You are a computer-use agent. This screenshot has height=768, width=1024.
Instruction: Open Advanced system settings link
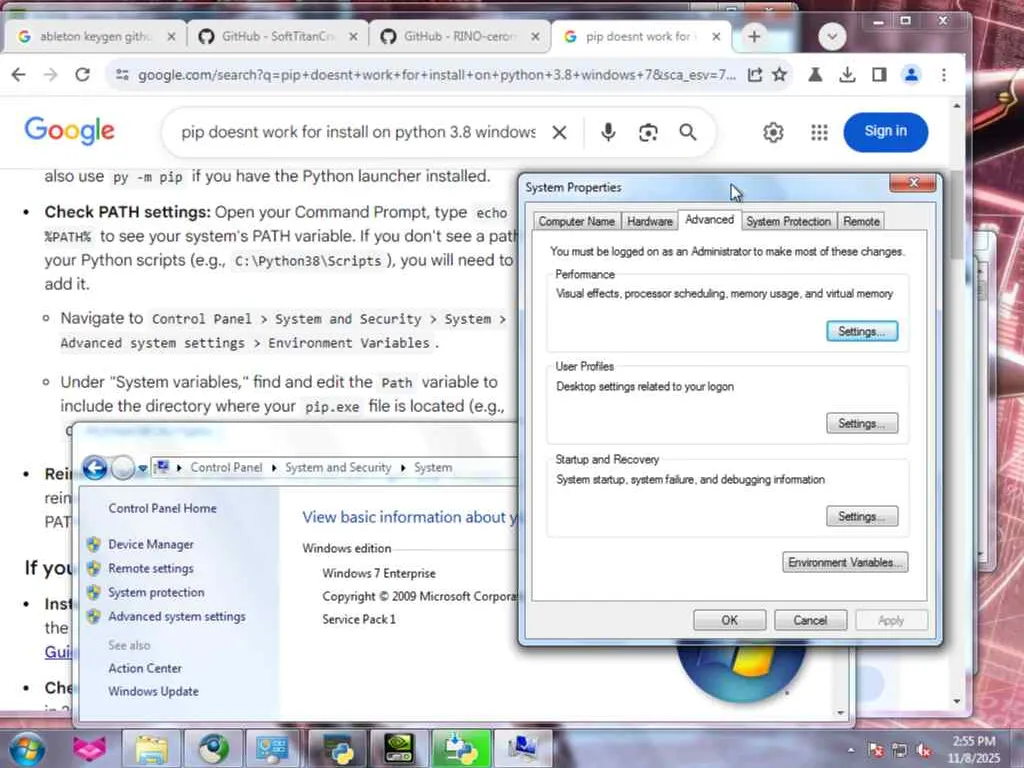click(x=177, y=616)
